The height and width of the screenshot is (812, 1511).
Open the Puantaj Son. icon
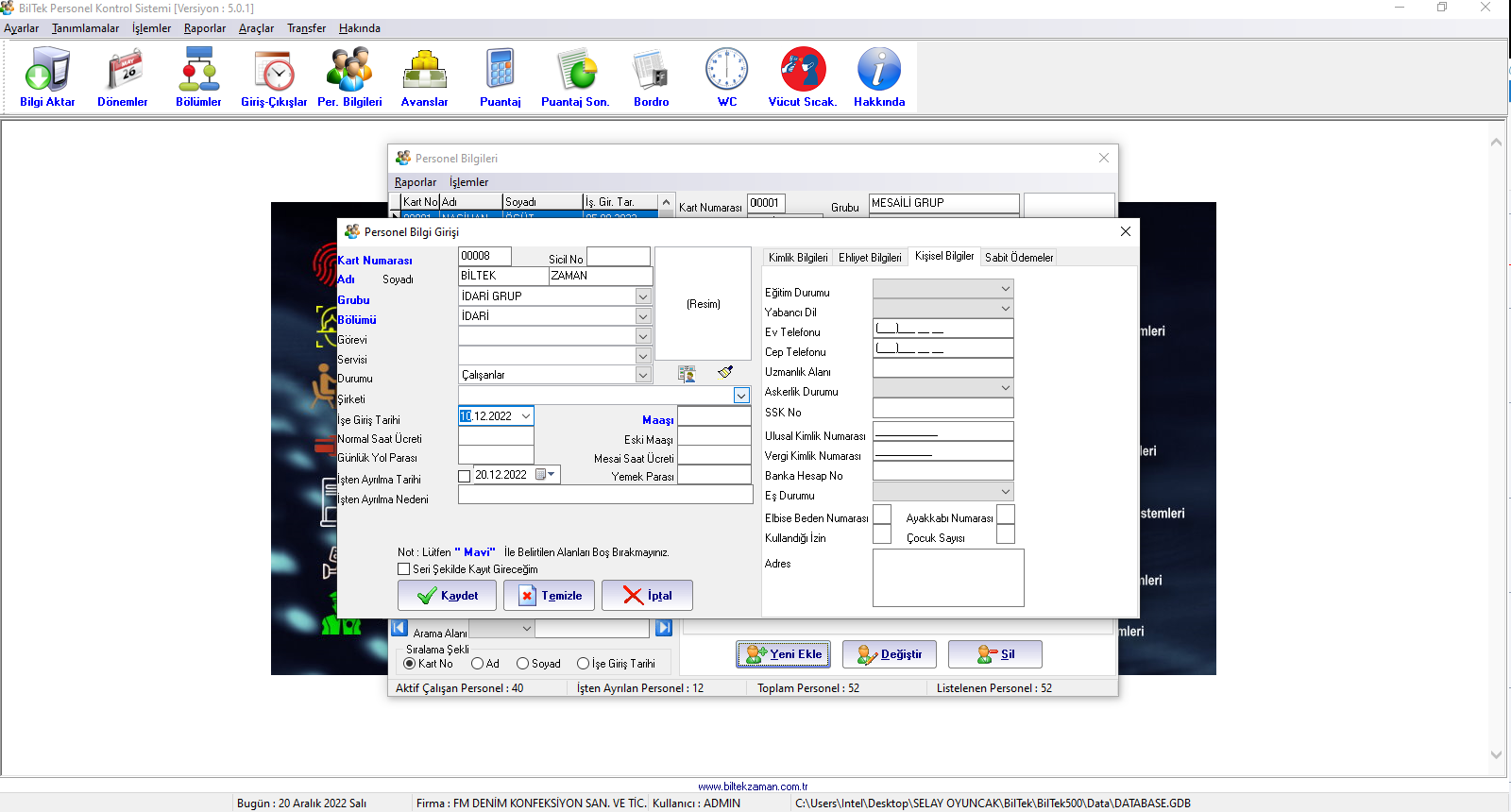pos(575,77)
